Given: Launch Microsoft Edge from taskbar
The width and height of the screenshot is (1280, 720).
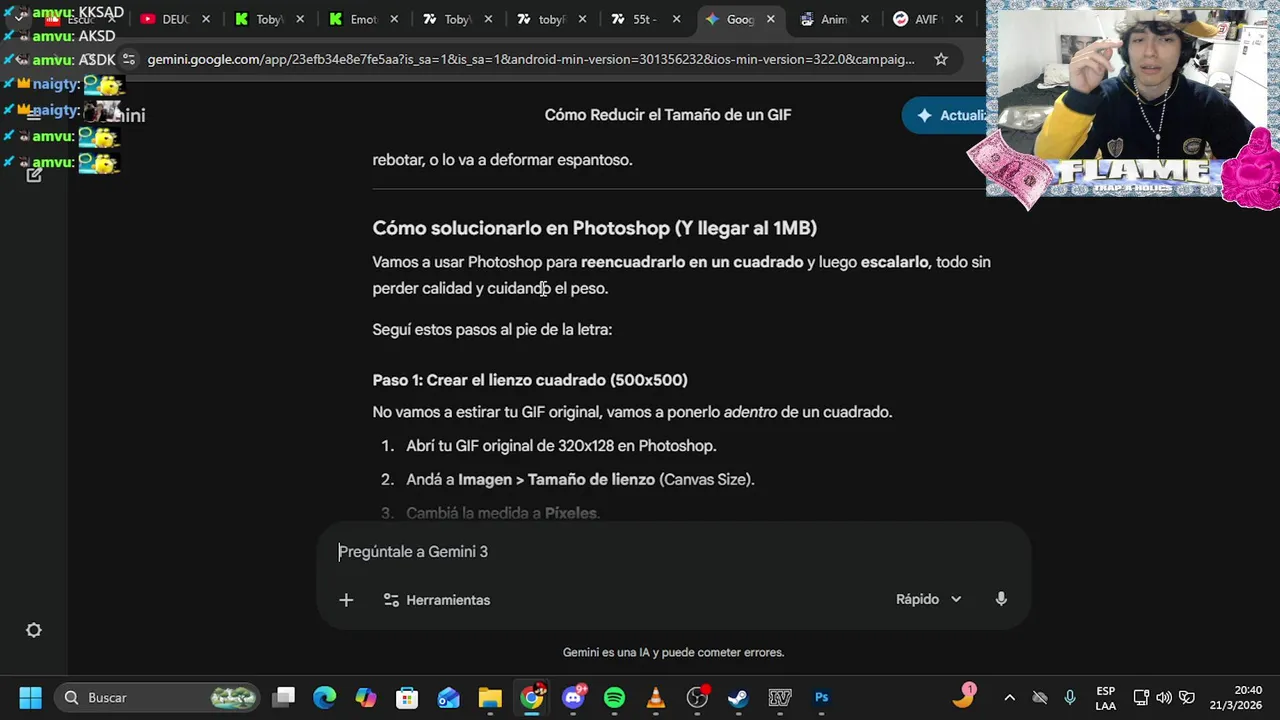Looking at the screenshot, I should click(324, 697).
